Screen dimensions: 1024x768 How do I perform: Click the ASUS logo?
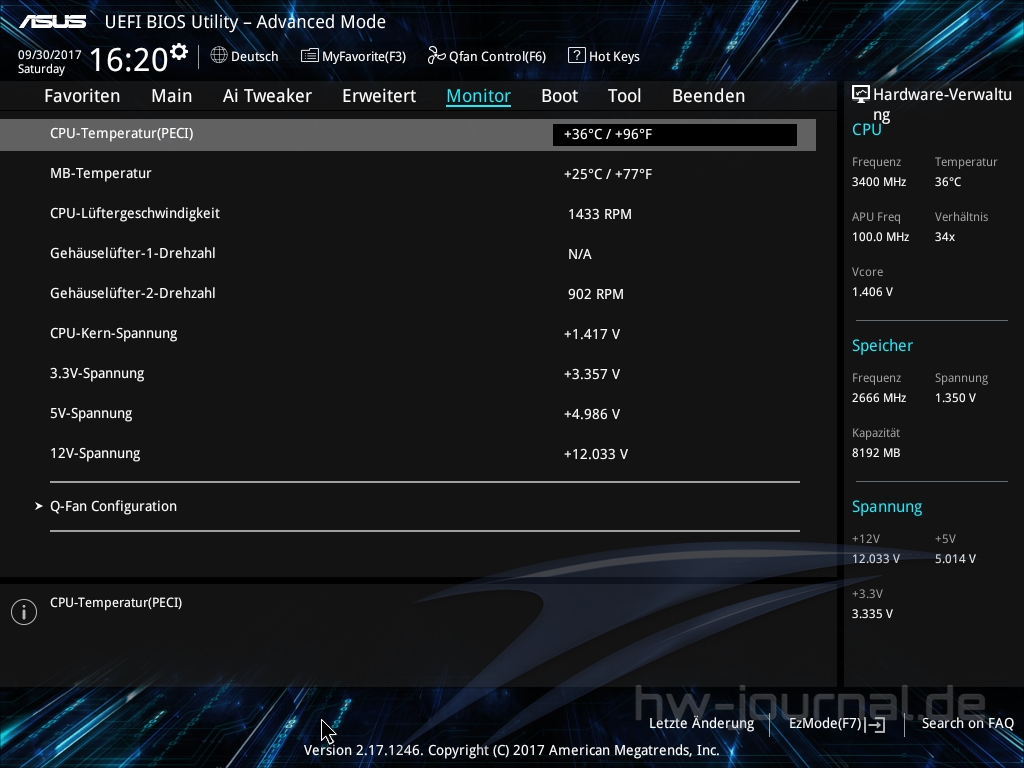tap(53, 22)
